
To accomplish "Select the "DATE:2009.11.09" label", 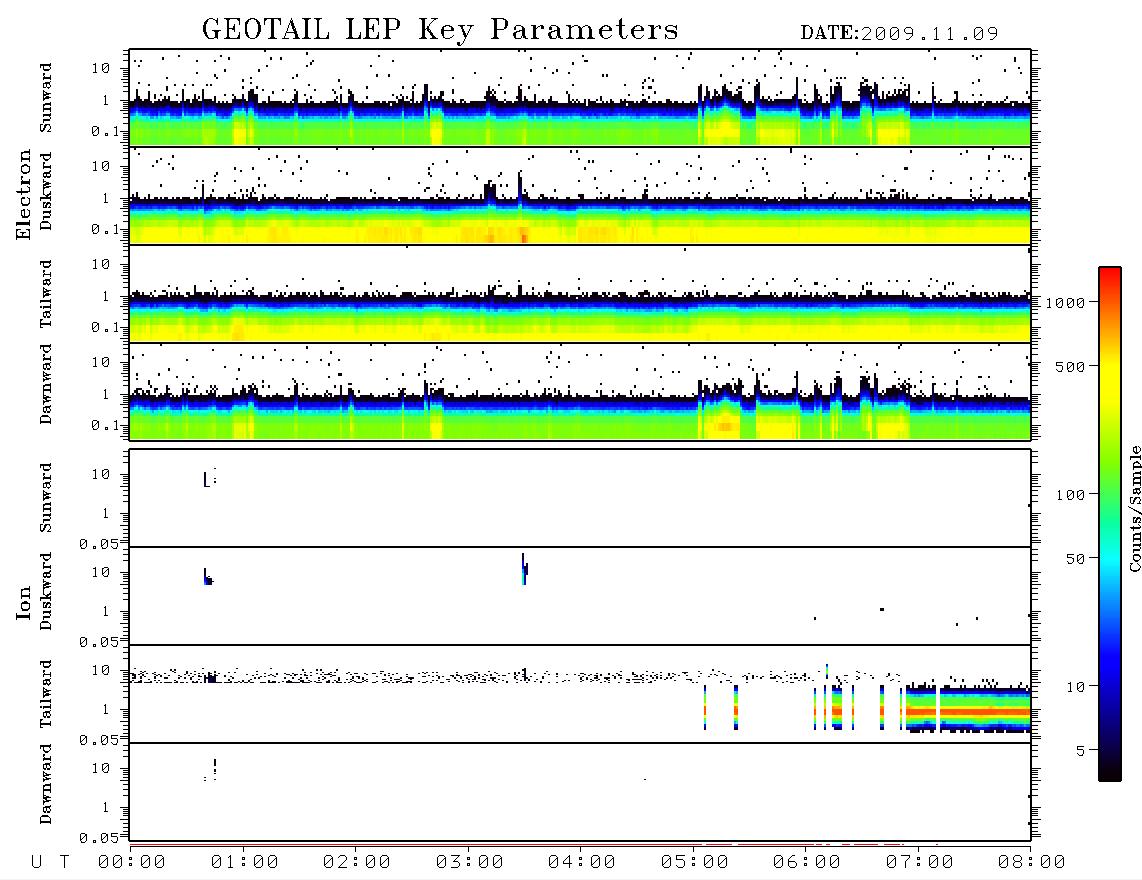I will point(899,34).
